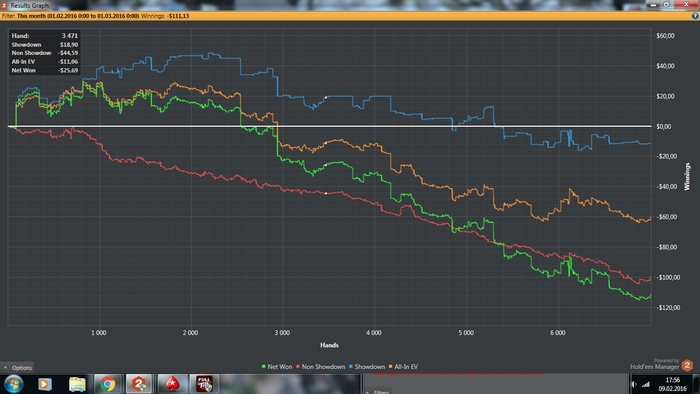
Task: Click the blue Showdown color square
Action: pos(351,367)
